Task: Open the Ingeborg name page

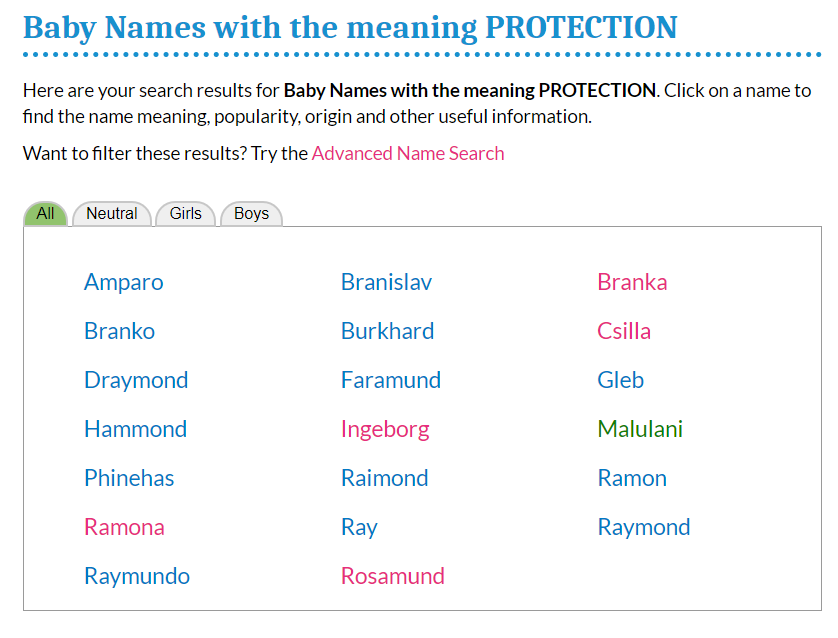Action: click(385, 429)
